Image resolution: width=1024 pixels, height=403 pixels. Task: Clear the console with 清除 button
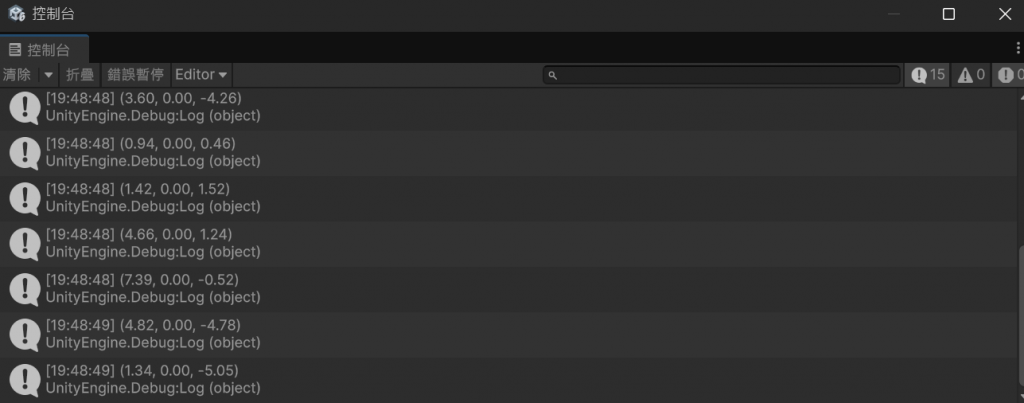coord(19,75)
